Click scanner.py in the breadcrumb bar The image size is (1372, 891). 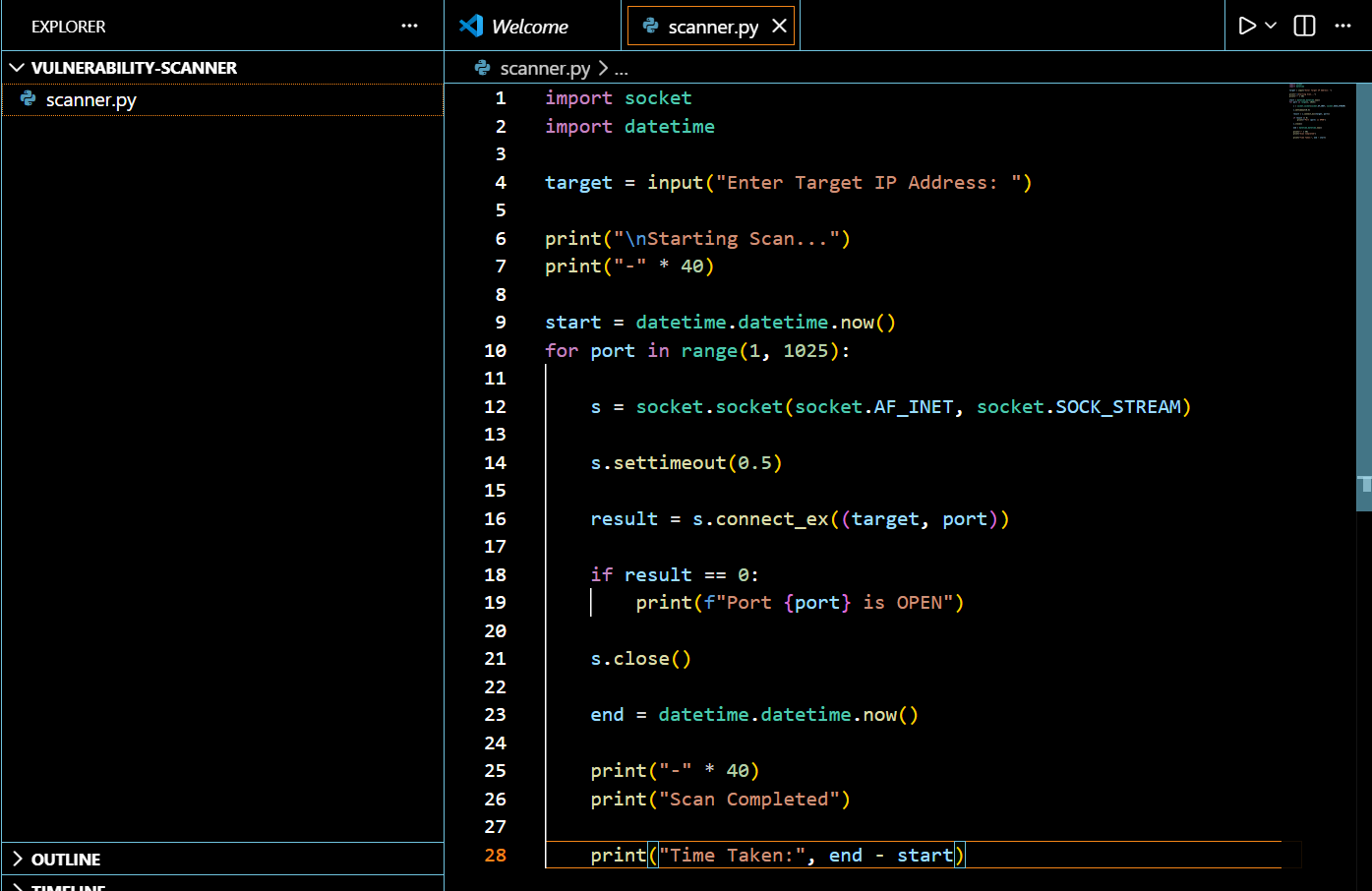click(545, 68)
